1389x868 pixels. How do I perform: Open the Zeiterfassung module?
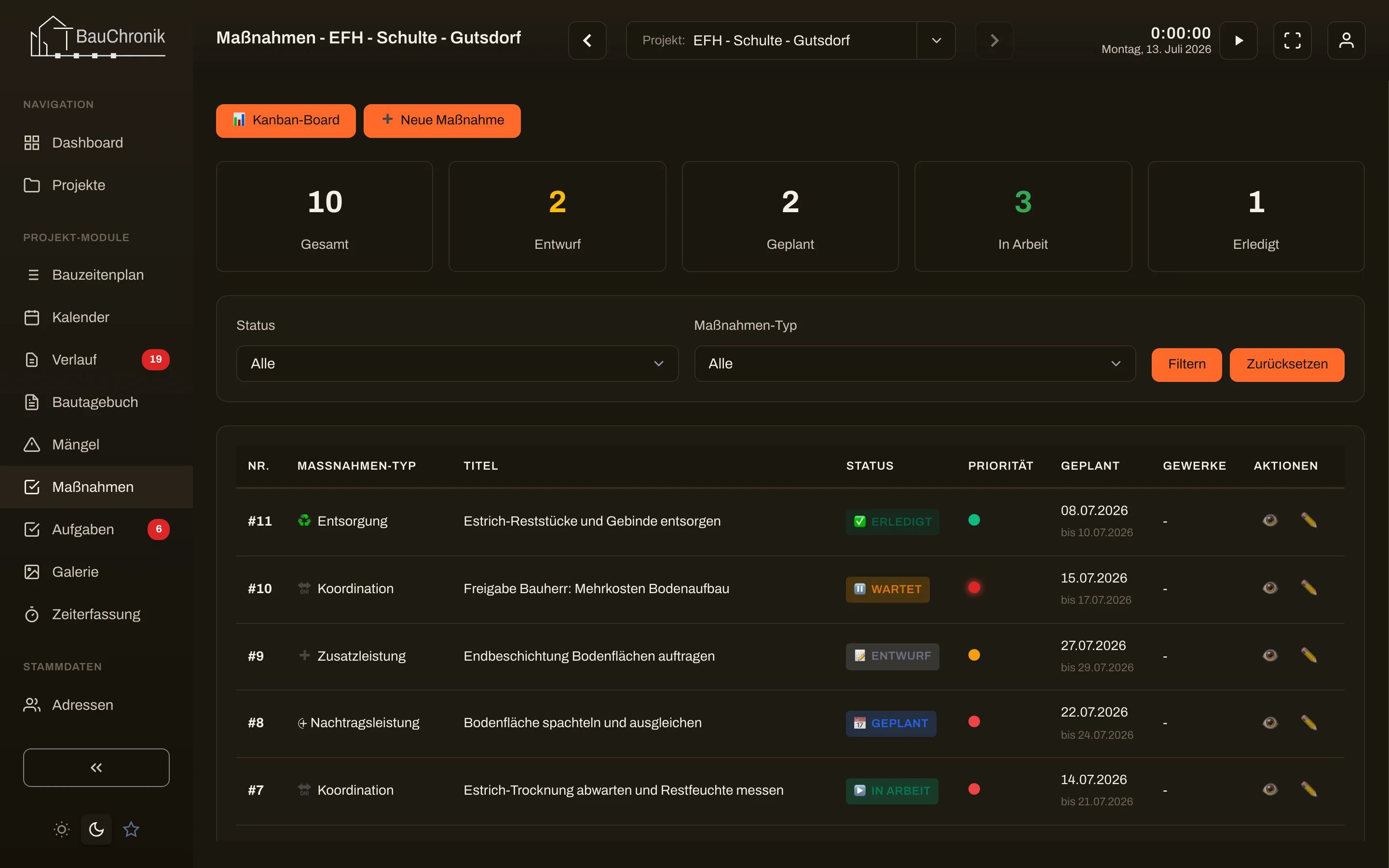[x=96, y=614]
